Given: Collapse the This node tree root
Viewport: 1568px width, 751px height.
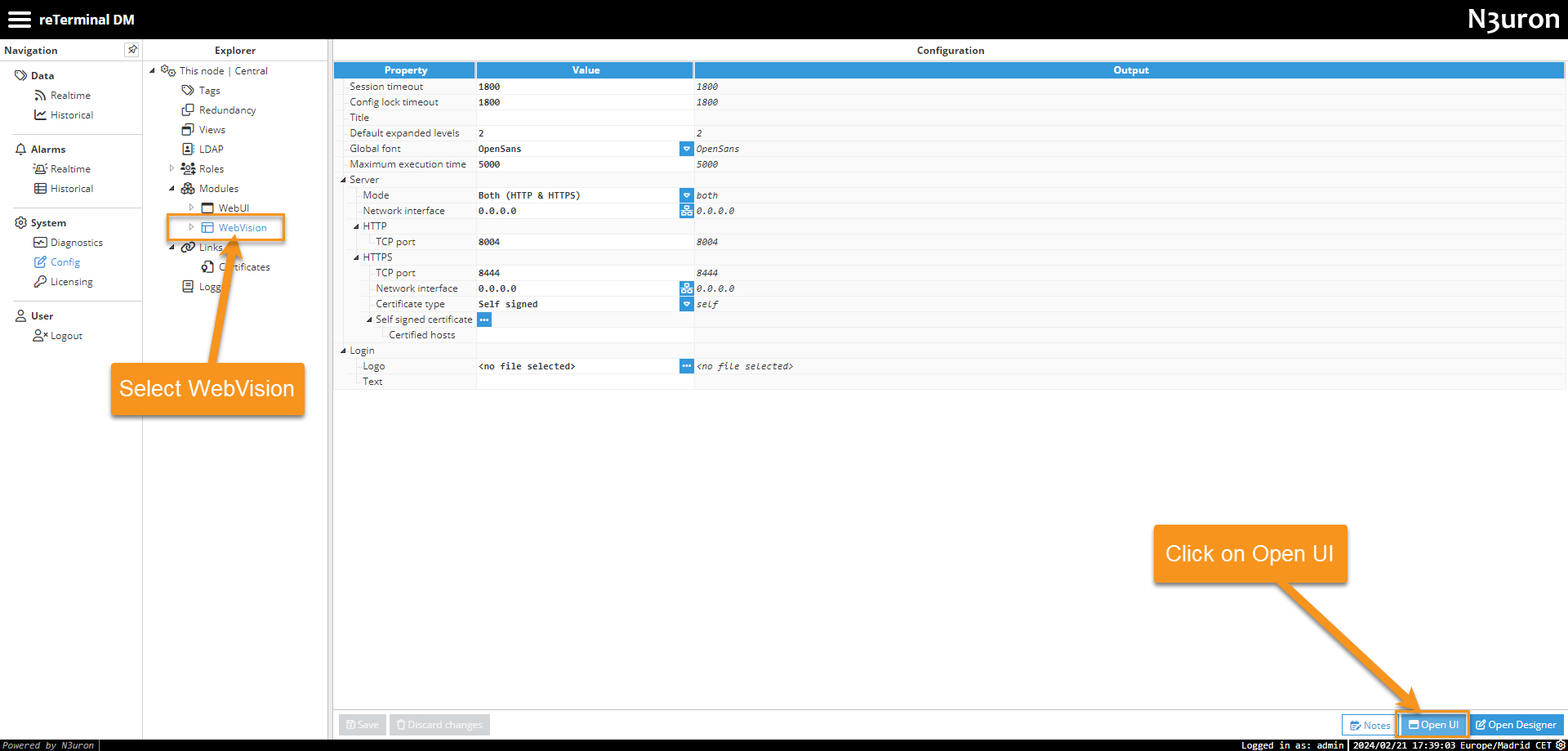Looking at the screenshot, I should 152,71.
